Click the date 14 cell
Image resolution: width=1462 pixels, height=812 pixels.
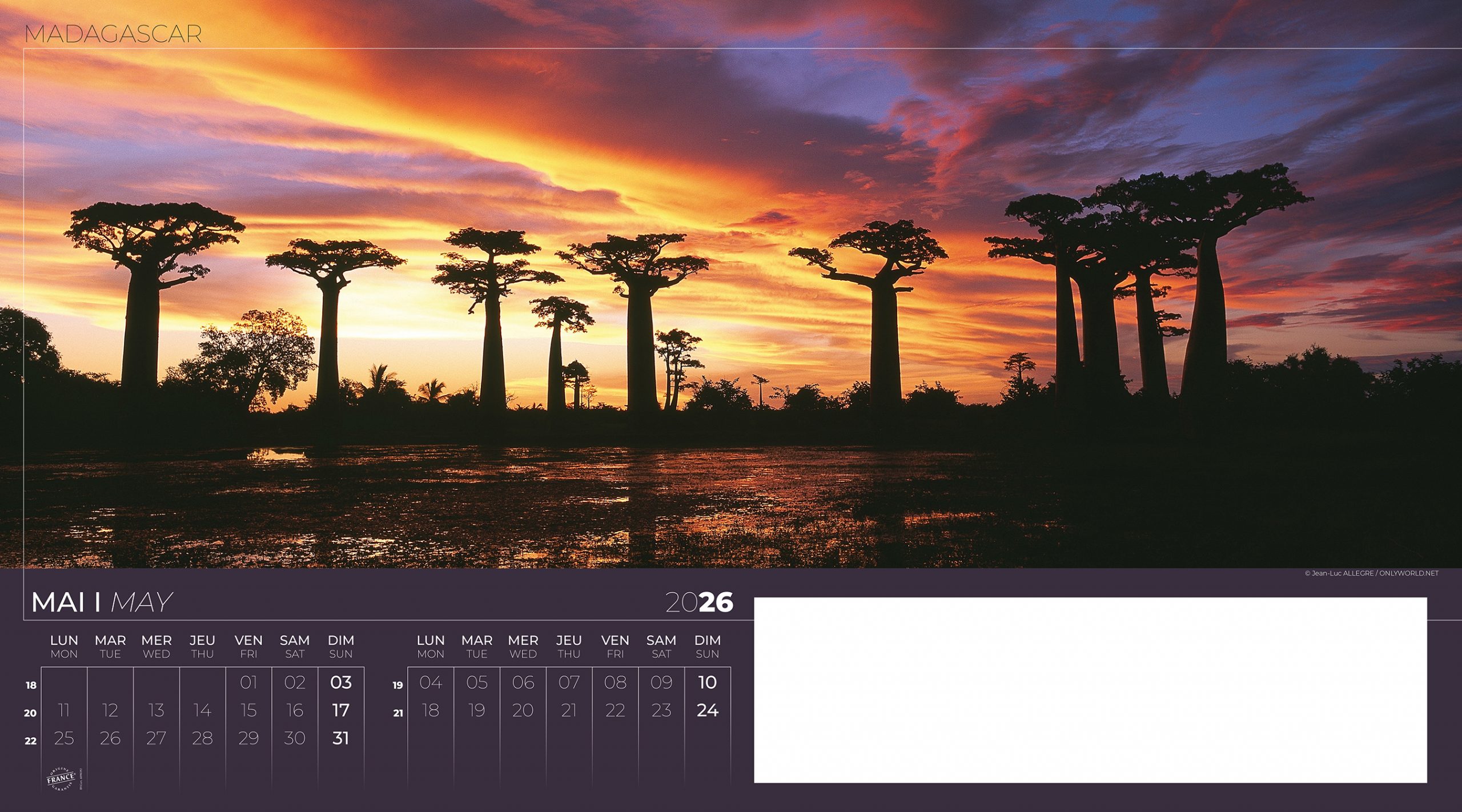(202, 710)
